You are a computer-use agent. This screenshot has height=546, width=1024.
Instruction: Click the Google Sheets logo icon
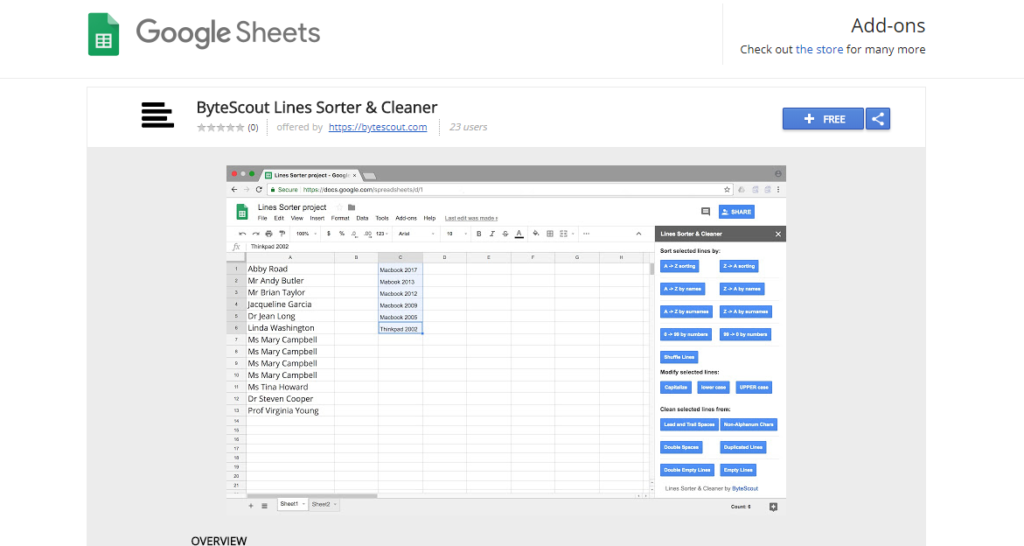click(103, 33)
